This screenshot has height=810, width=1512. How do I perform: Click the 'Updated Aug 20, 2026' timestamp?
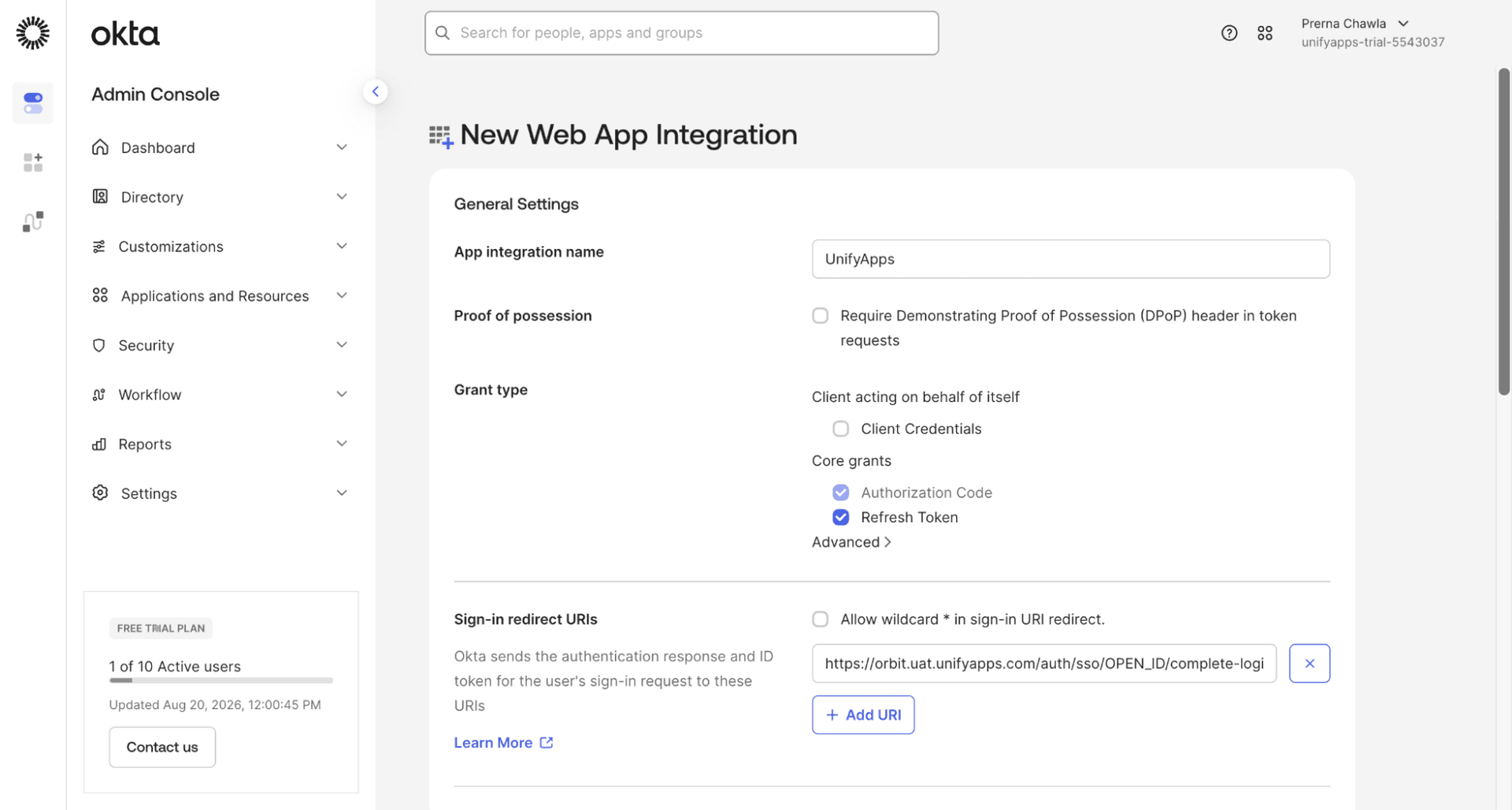[215, 705]
